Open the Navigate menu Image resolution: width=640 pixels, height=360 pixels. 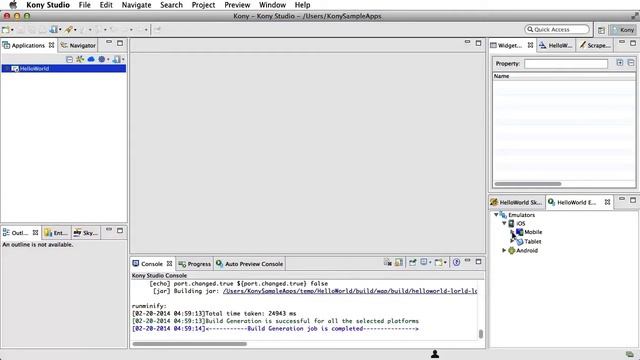click(x=136, y=5)
